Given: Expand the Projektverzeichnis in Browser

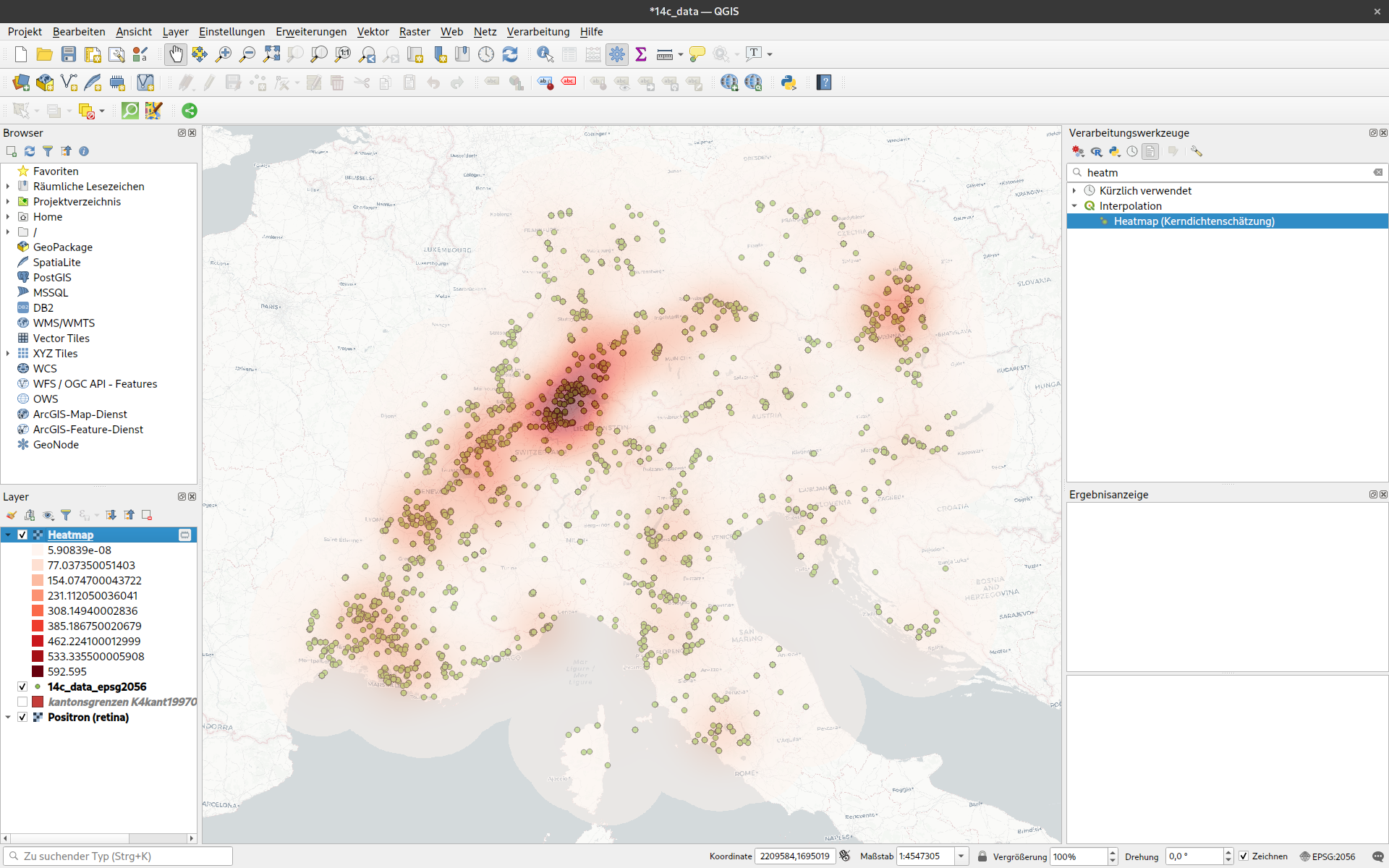Looking at the screenshot, I should [x=8, y=201].
